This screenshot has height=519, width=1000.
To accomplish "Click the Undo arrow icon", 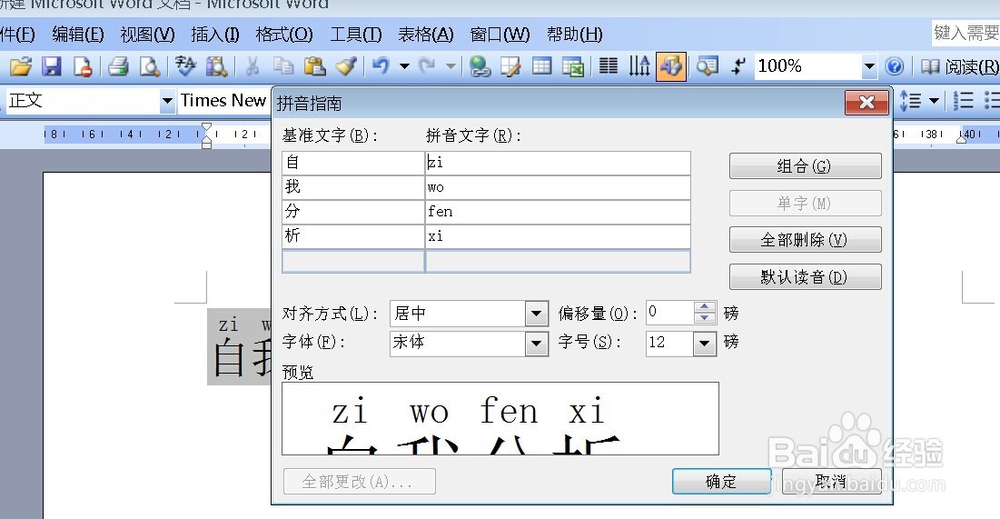I will click(x=381, y=66).
